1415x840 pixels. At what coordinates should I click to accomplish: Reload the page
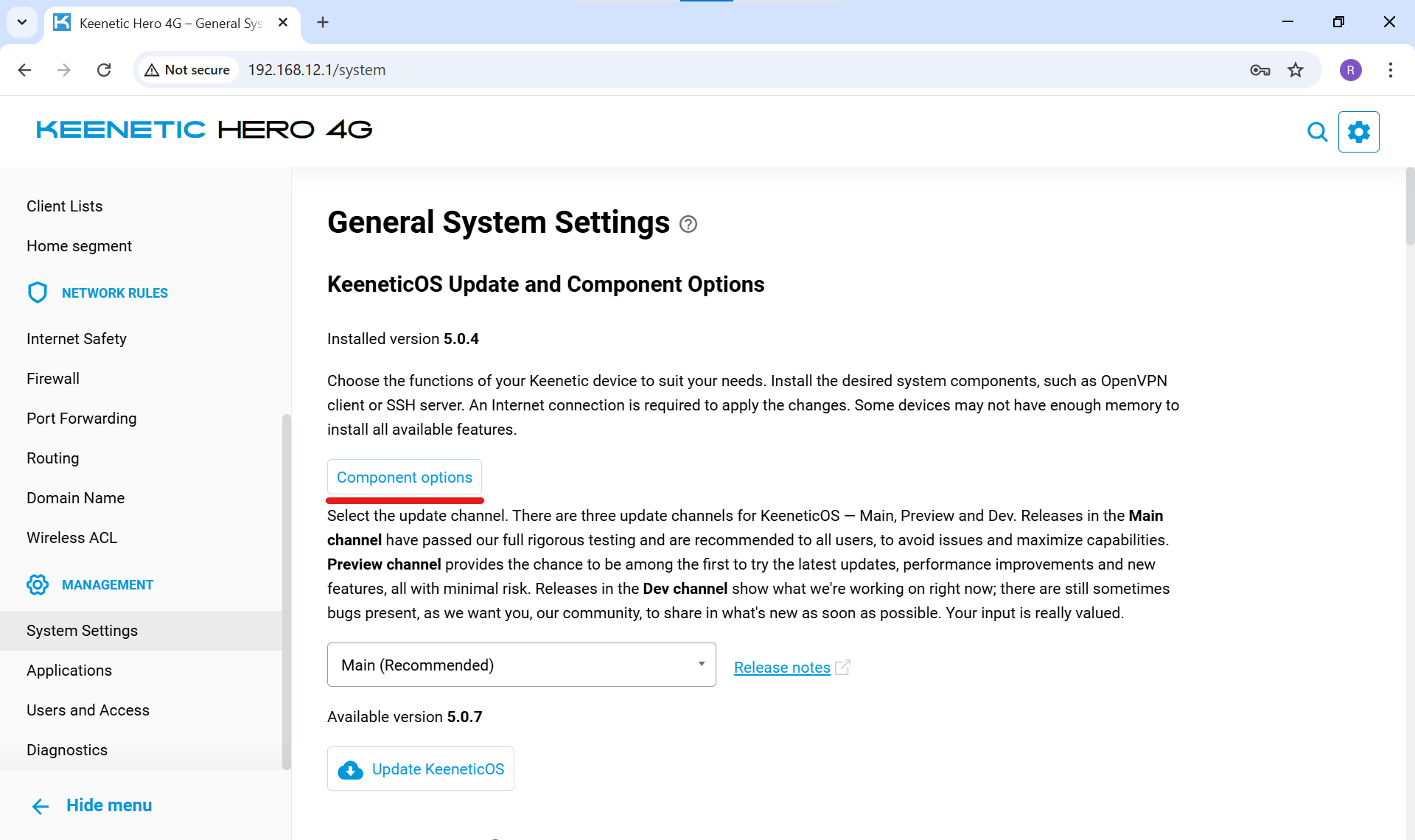point(104,70)
